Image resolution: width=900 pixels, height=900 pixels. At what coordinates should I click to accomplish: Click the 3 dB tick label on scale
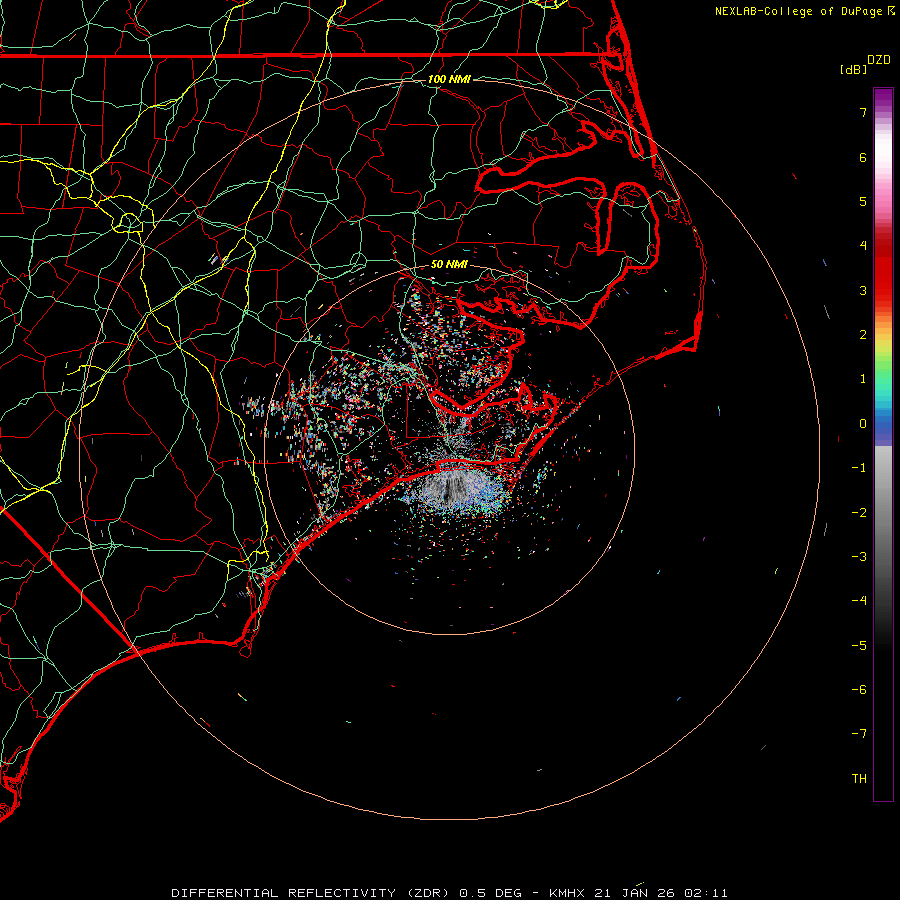(x=861, y=291)
